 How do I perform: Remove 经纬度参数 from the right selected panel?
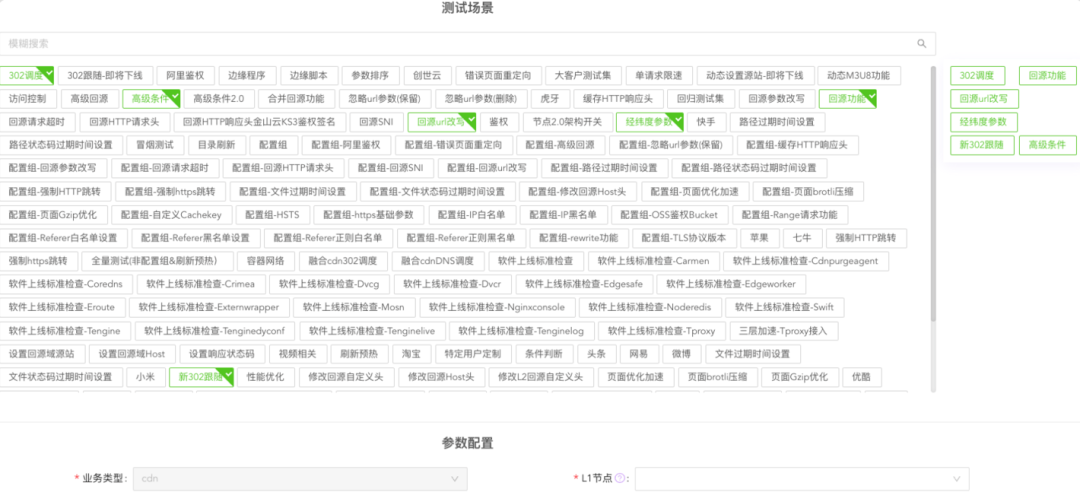[x=984, y=123]
